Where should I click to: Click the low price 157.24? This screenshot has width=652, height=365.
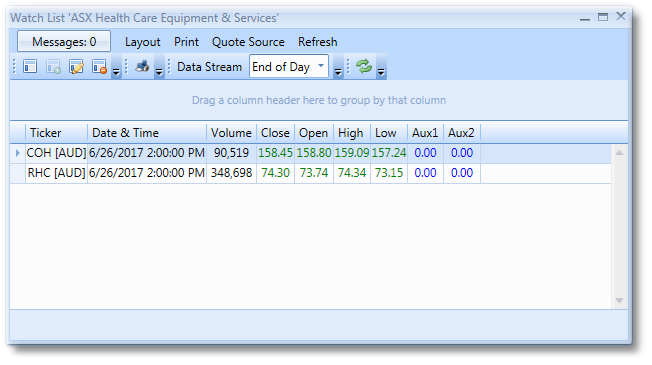click(388, 153)
